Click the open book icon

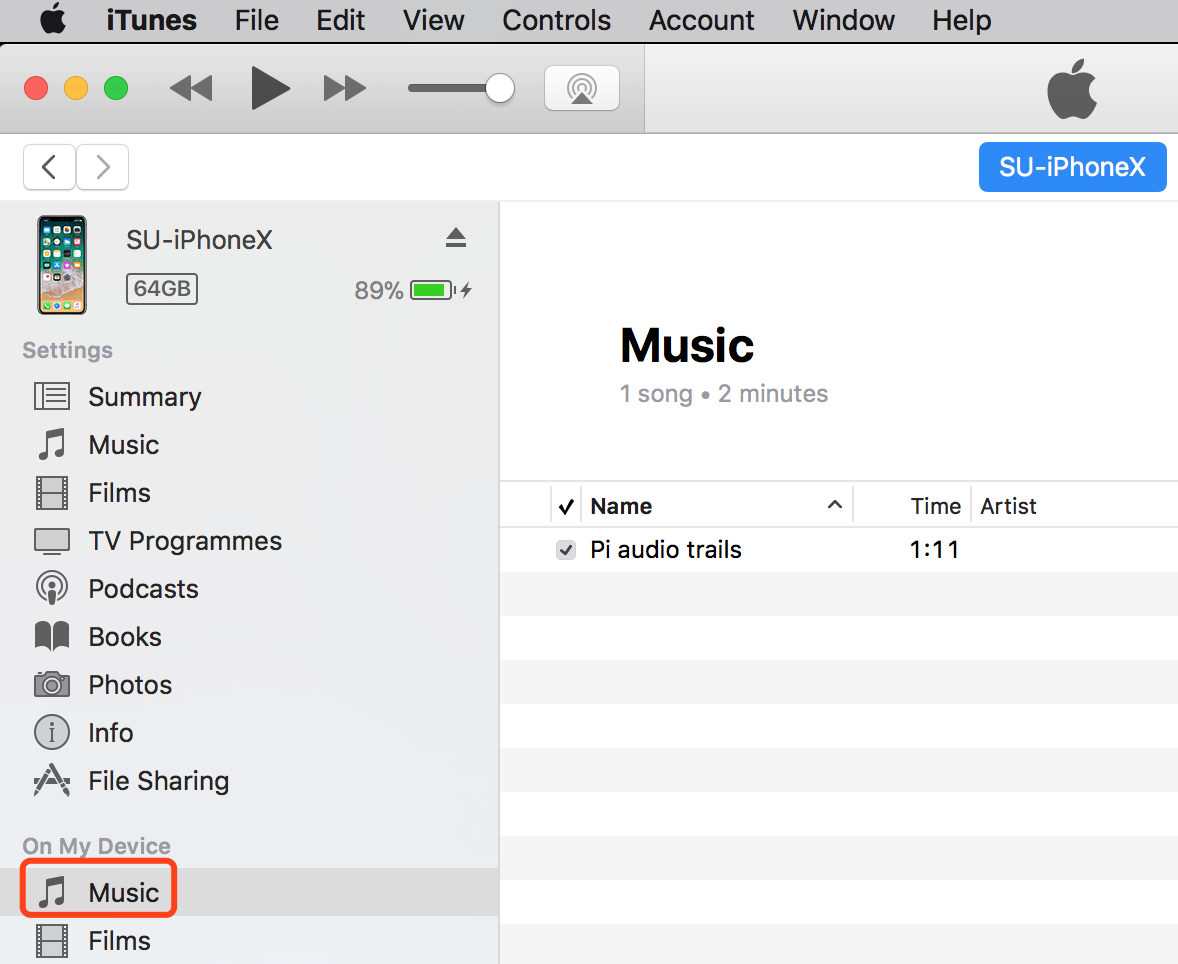[x=52, y=636]
